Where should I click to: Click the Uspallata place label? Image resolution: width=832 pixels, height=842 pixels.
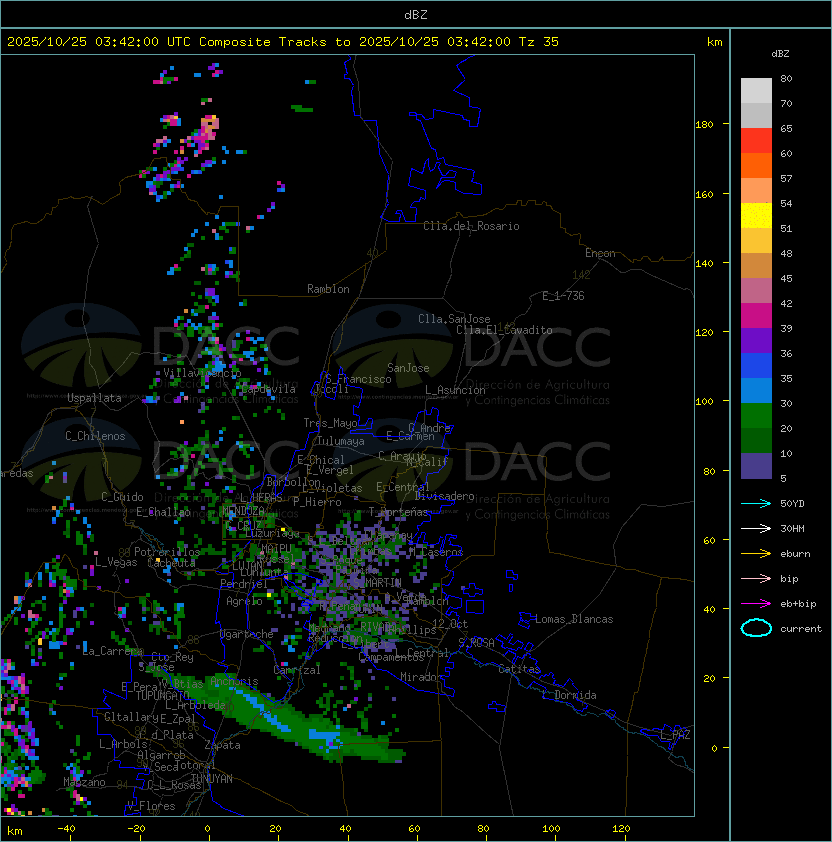[x=94, y=398]
